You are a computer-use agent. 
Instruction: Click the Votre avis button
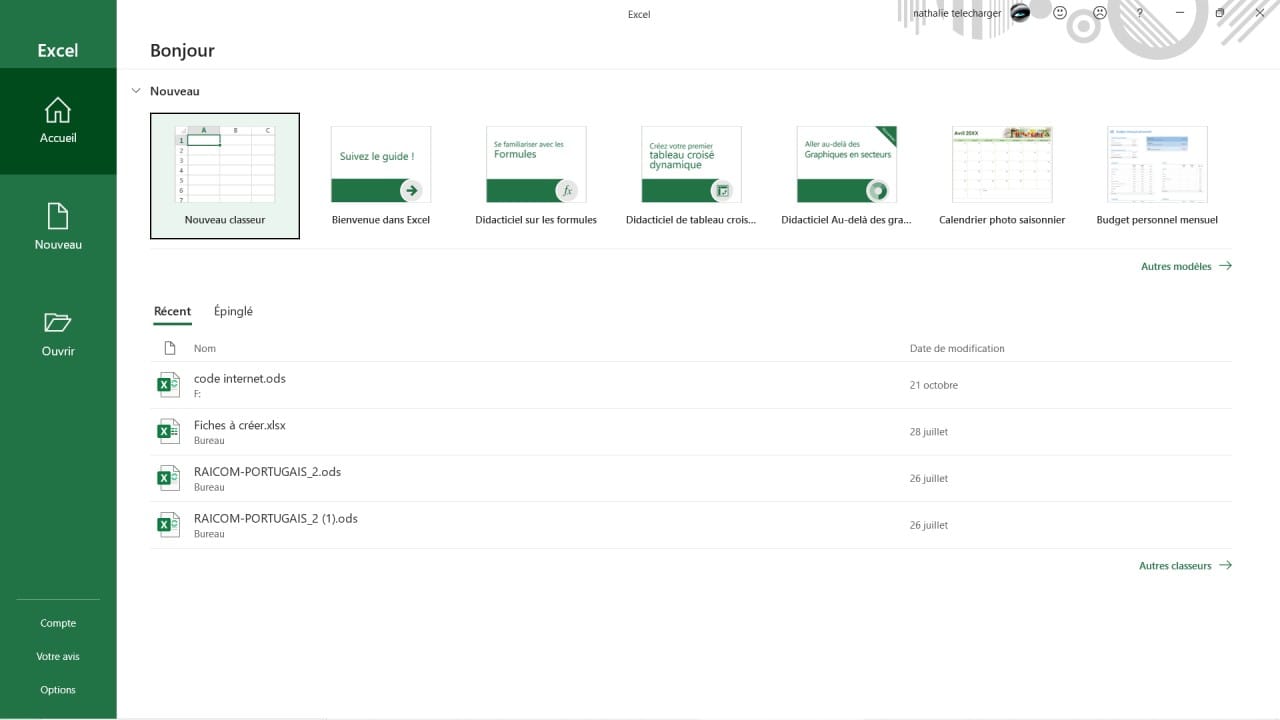(57, 656)
